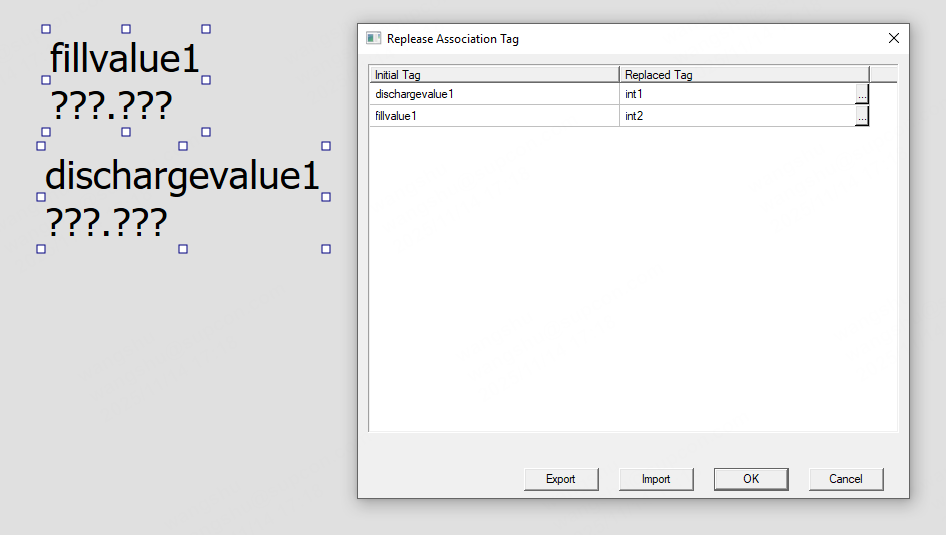This screenshot has height=535, width=946.
Task: Sort by the Initial Tag column header
Action: click(x=494, y=74)
